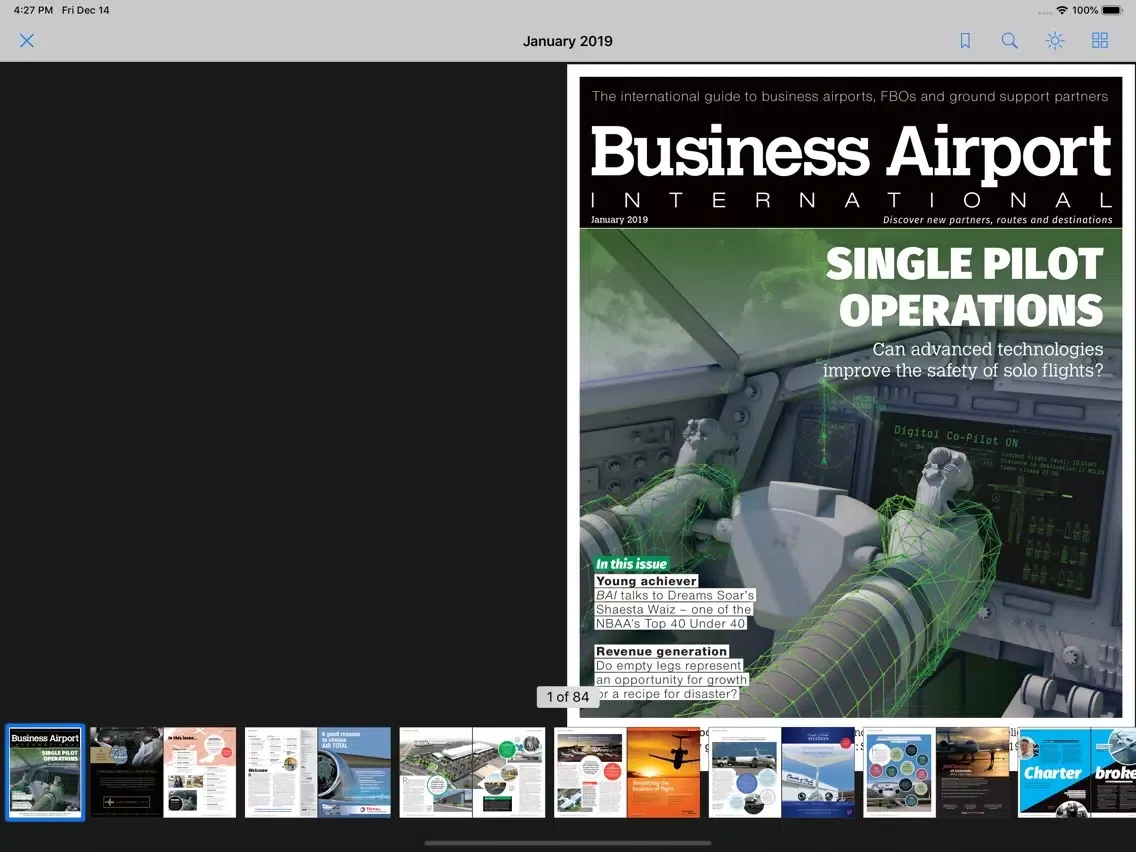Tap the 4:27 PM clock

coord(33,10)
